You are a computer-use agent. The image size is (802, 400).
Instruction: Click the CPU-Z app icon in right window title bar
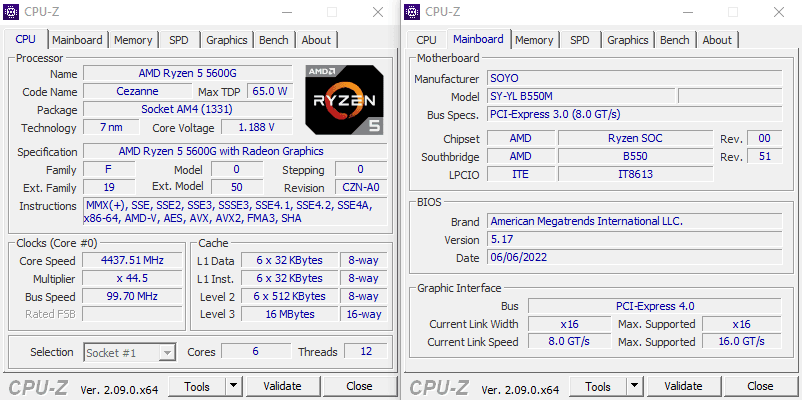tap(412, 11)
